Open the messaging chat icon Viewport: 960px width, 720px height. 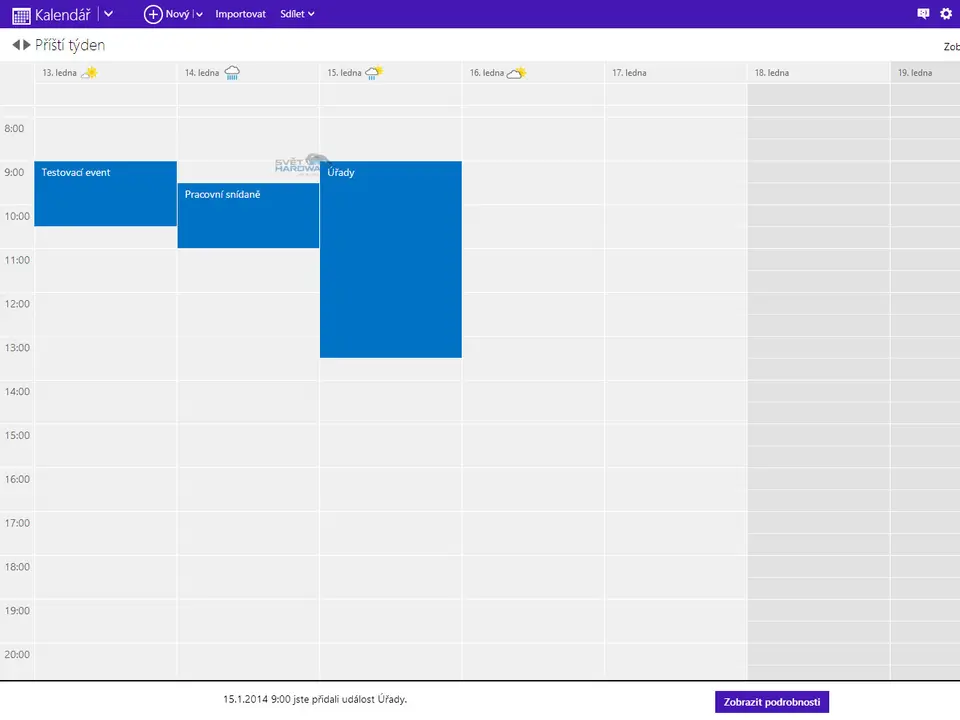pyautogui.click(x=923, y=14)
